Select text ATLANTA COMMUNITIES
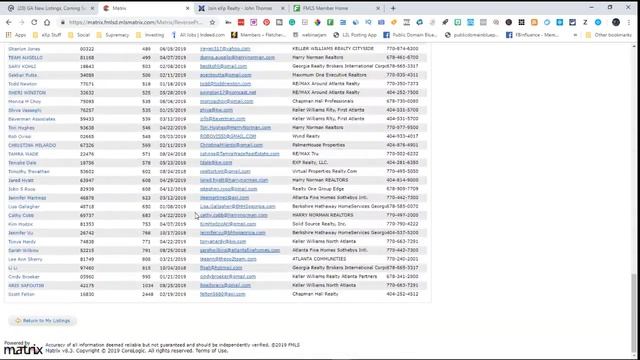The height and width of the screenshot is (360, 640). coord(319,259)
